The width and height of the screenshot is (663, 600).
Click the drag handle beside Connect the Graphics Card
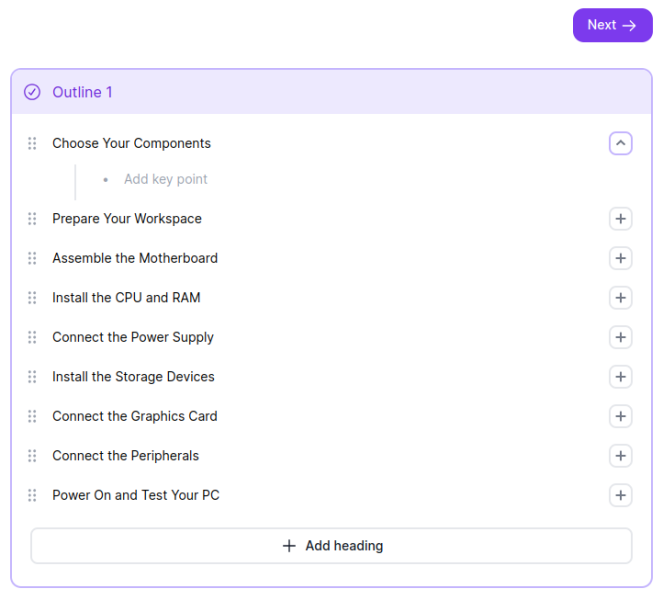point(32,416)
